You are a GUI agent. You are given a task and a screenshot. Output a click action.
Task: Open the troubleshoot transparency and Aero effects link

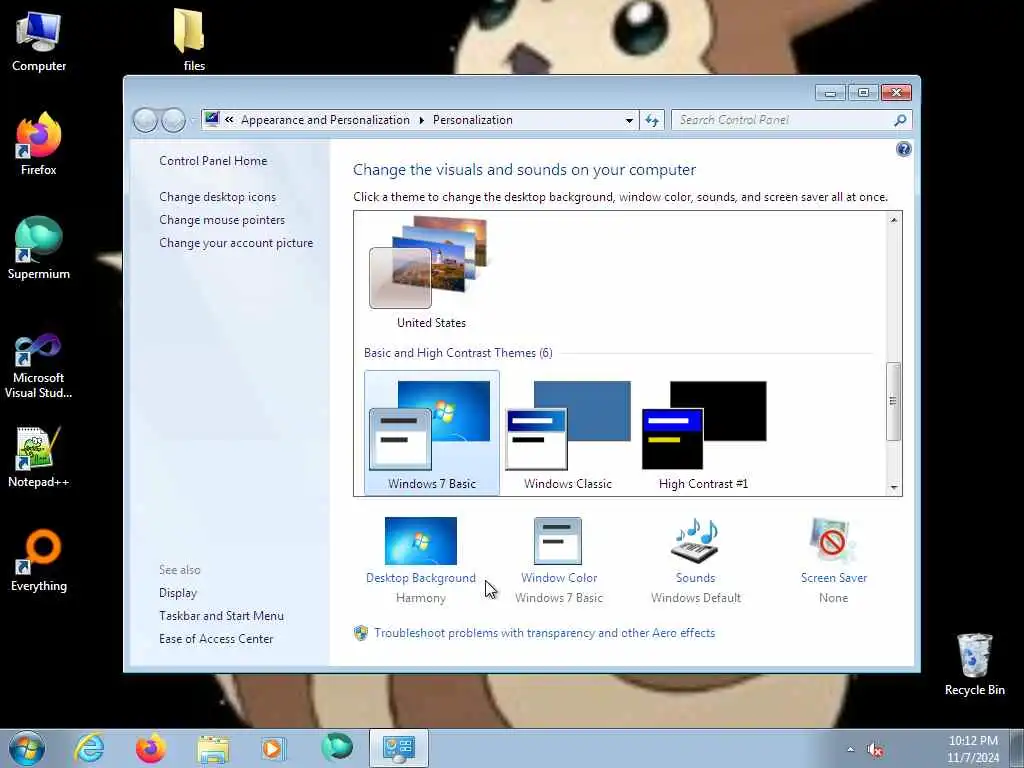coord(545,632)
